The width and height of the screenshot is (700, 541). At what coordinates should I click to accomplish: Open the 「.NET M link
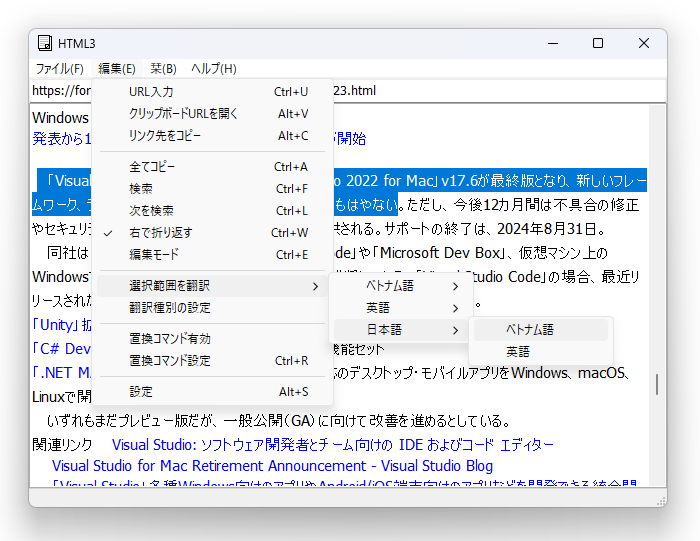(x=62, y=373)
